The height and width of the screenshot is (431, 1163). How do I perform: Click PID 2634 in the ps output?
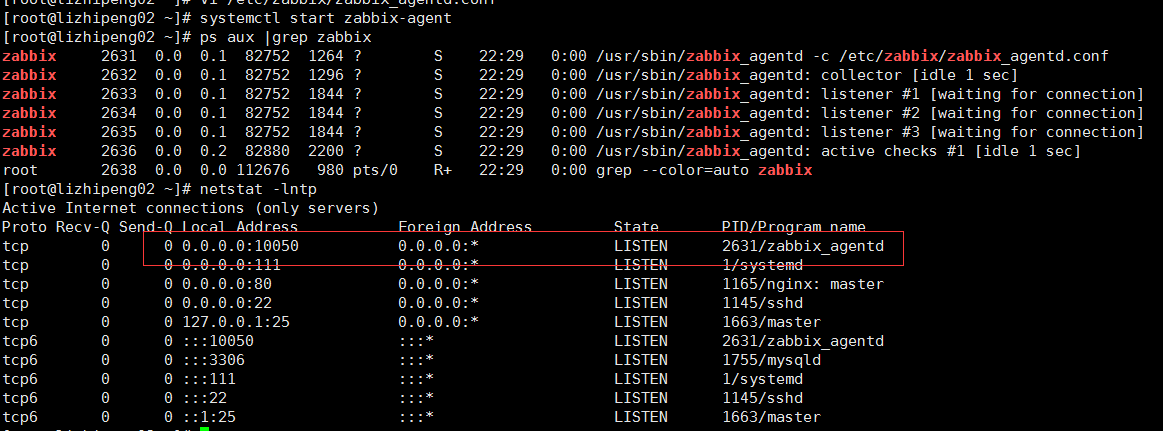pos(119,113)
